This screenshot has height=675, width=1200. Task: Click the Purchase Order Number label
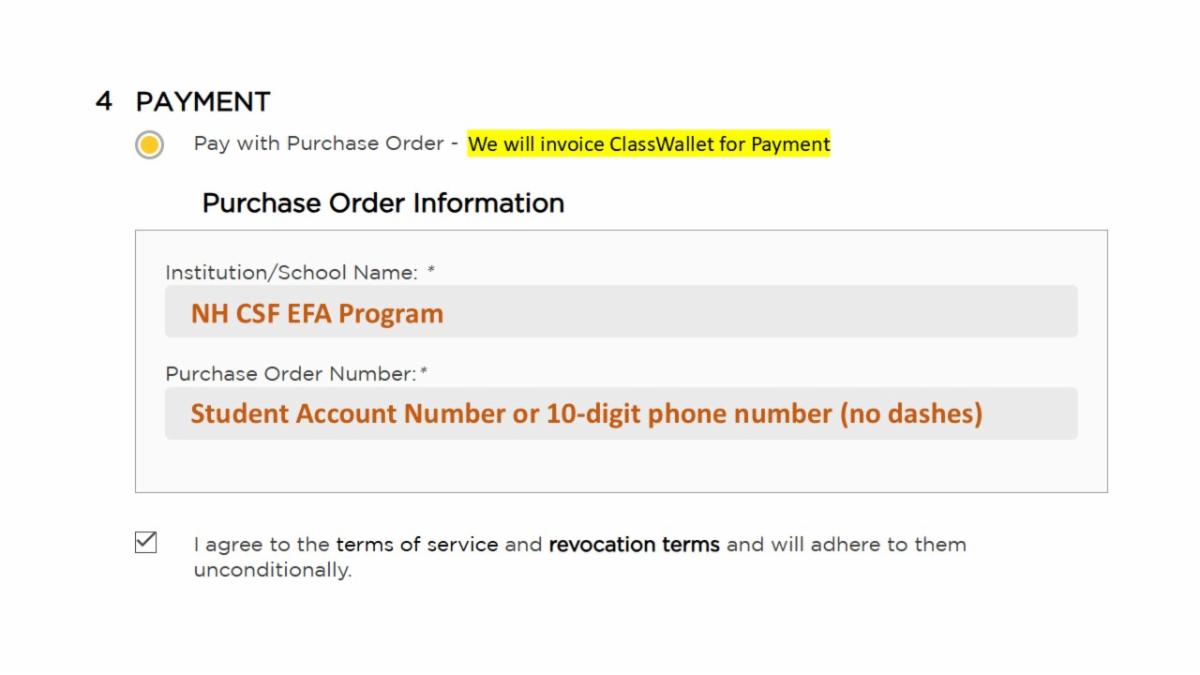tap(290, 374)
